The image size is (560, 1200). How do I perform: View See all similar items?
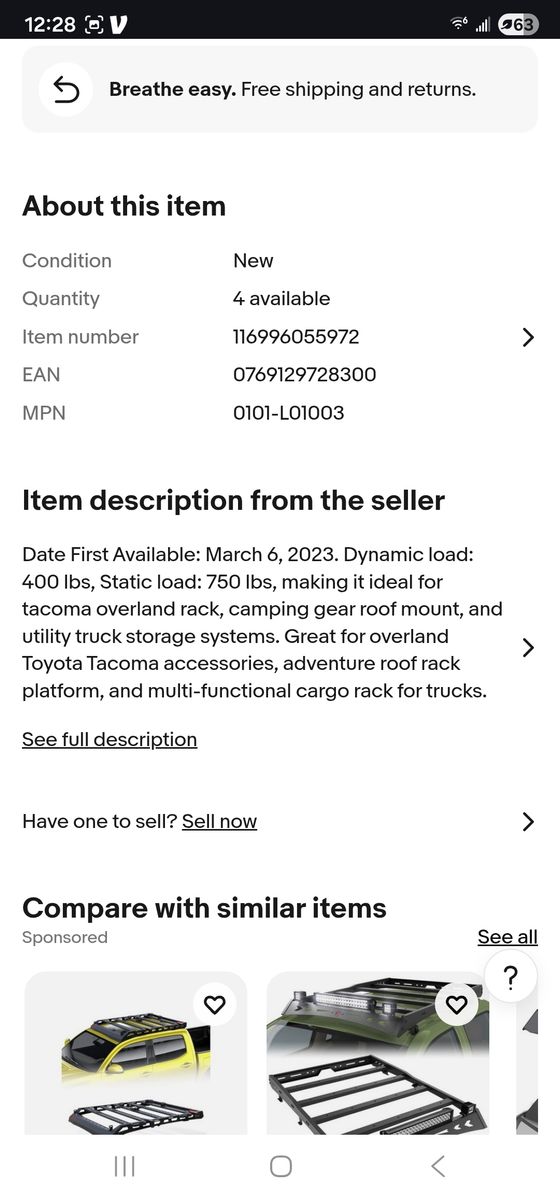[507, 937]
